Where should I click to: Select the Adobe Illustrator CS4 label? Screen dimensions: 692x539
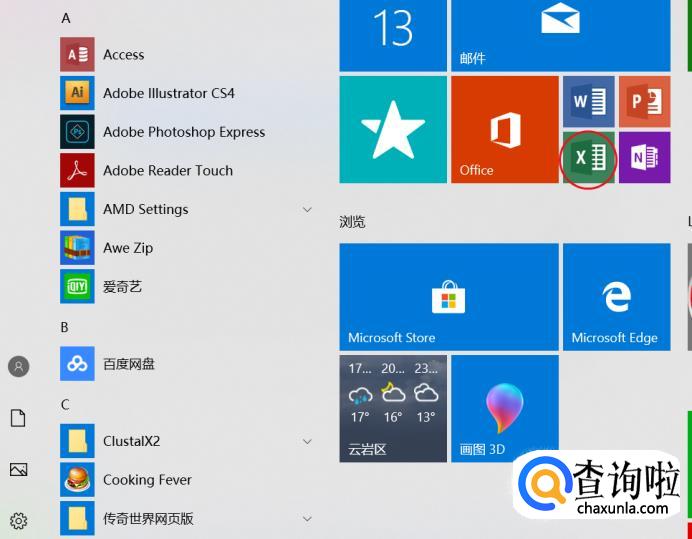coord(169,93)
